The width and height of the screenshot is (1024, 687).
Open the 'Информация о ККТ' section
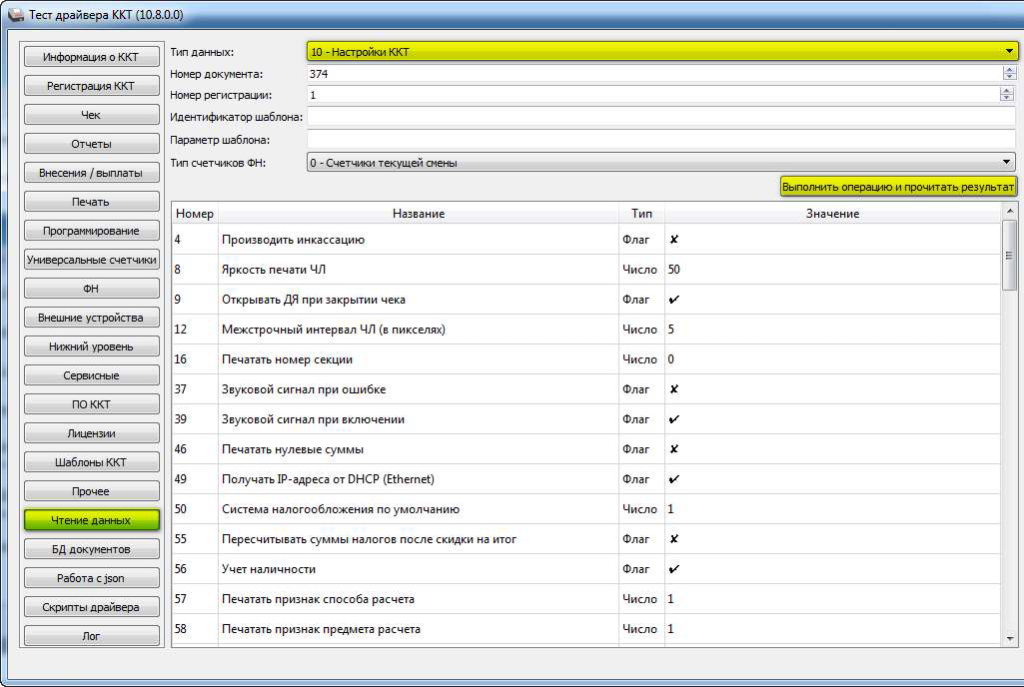pos(91,57)
